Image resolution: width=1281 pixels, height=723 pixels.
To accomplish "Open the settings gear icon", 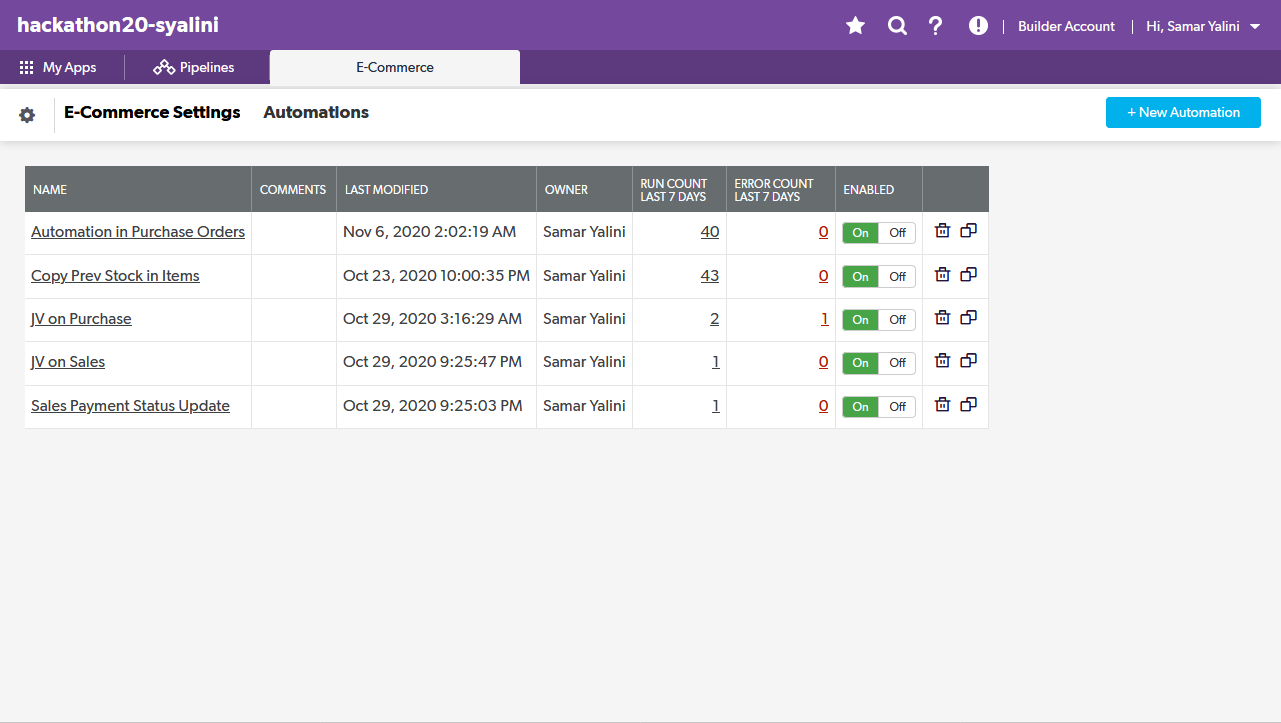I will 27,115.
